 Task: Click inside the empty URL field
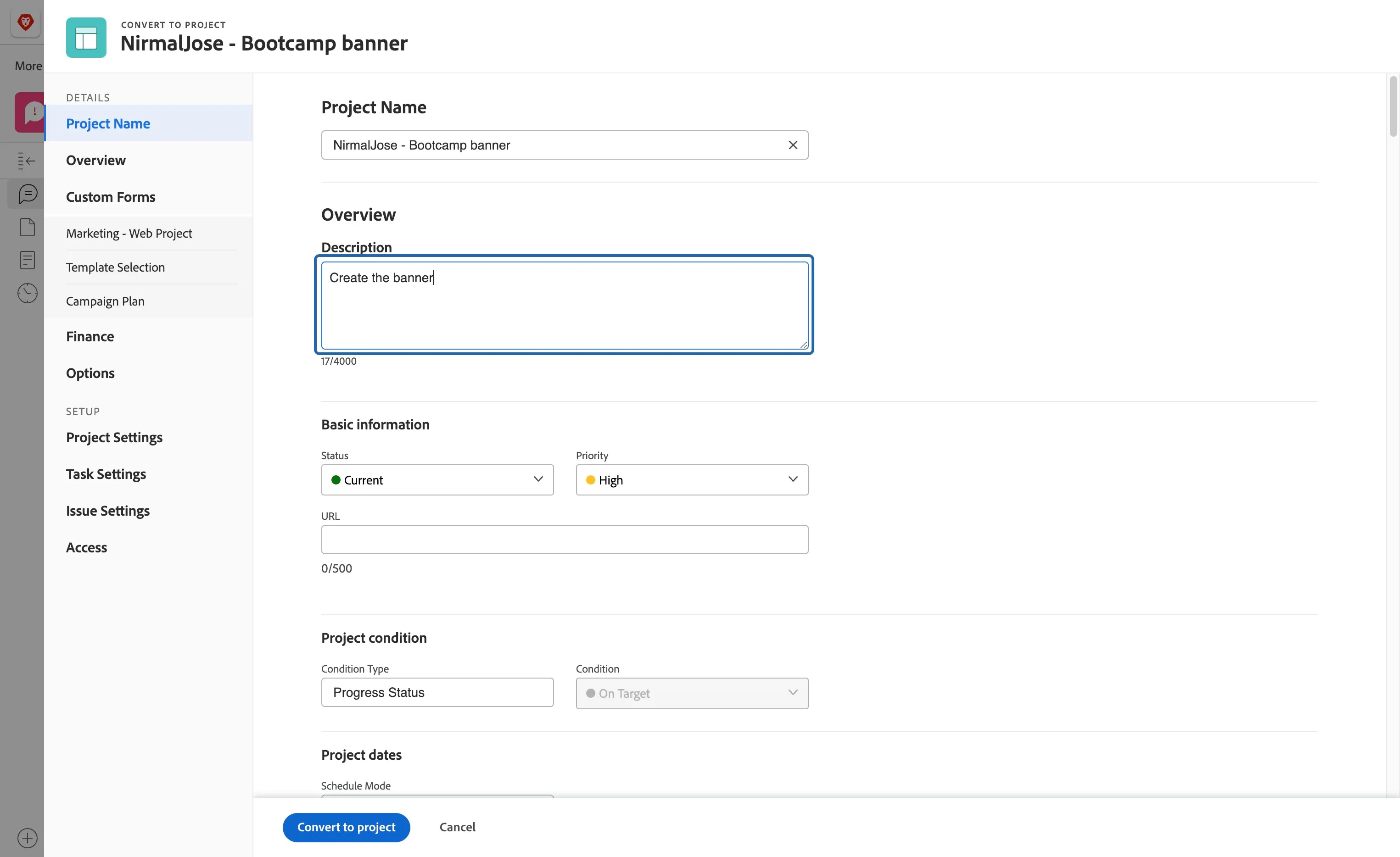click(x=564, y=540)
